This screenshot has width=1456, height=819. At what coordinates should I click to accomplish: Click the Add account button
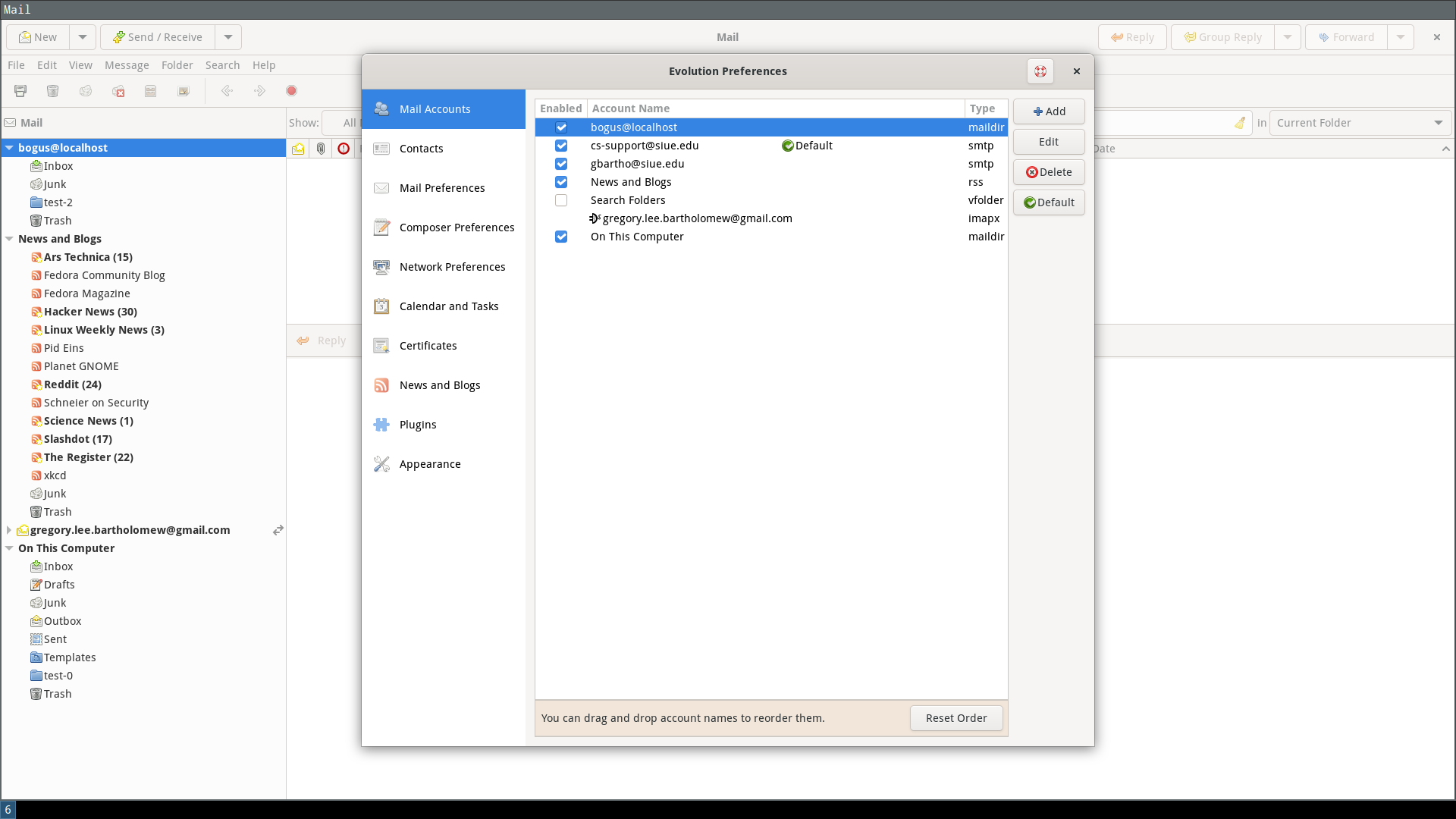pyautogui.click(x=1049, y=111)
